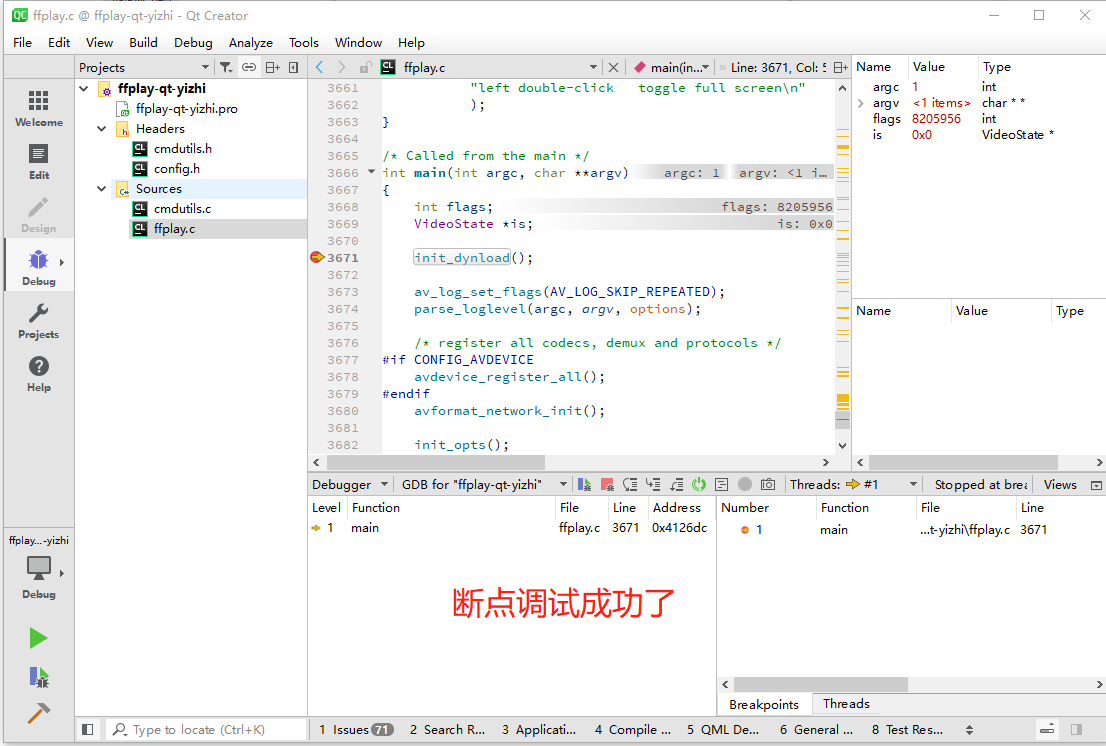Step out of the function
Screen dimensions: 1106x746
[676, 484]
